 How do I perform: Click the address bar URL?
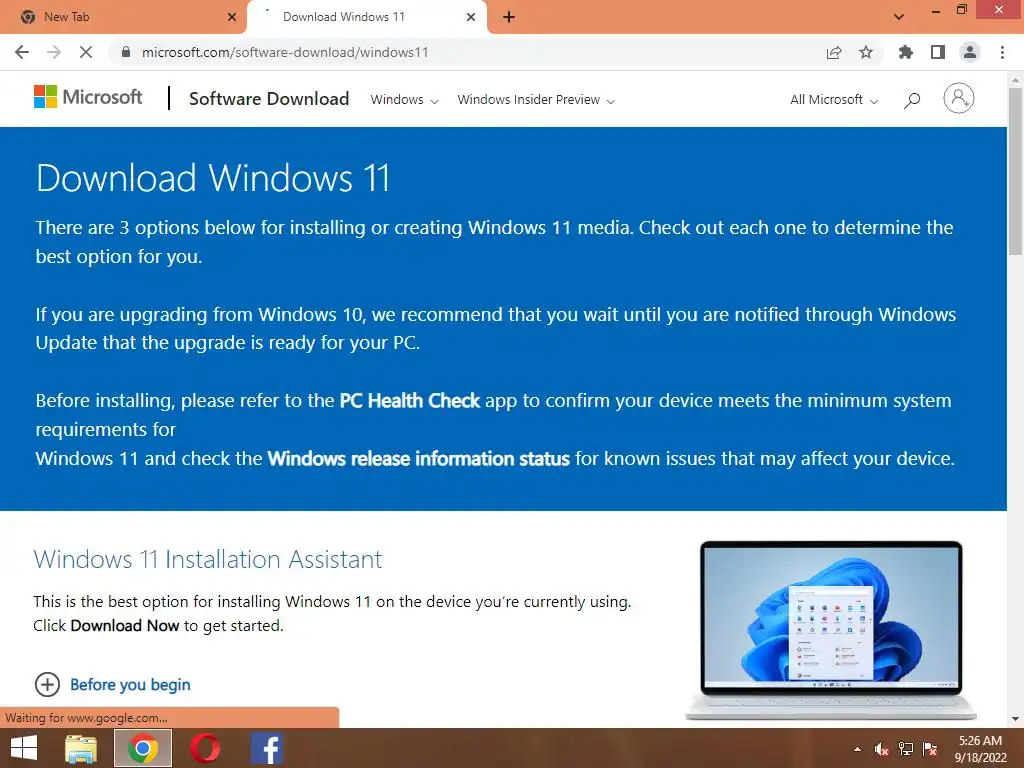click(285, 52)
